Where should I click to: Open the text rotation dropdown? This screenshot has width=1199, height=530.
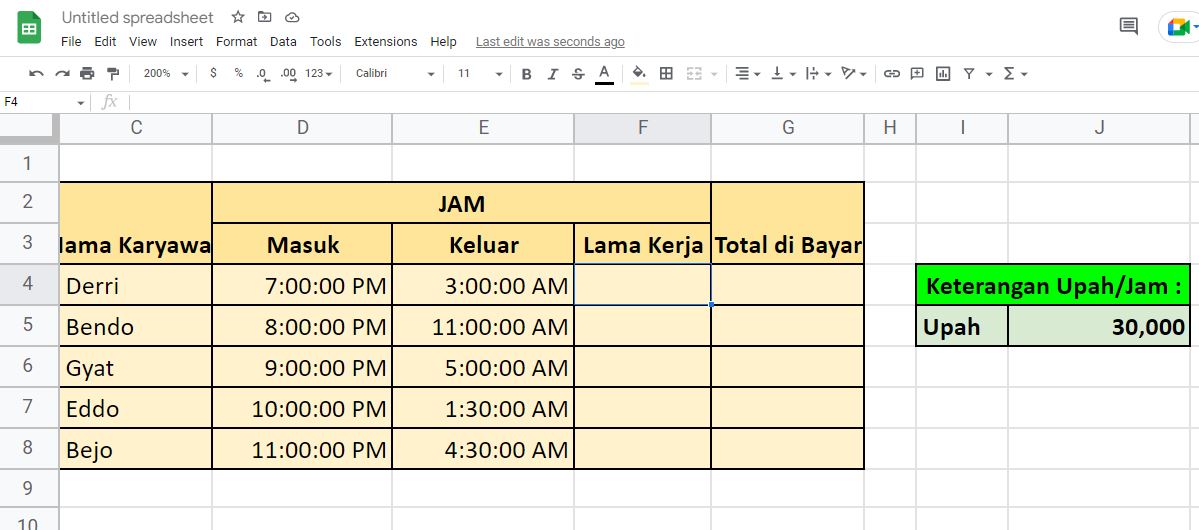[x=853, y=73]
